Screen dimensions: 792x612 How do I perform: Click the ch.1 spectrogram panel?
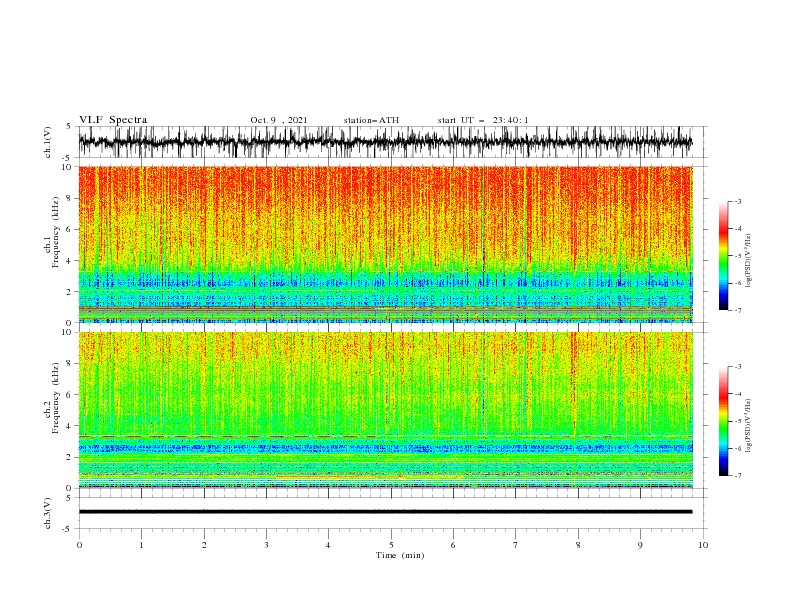385,244
